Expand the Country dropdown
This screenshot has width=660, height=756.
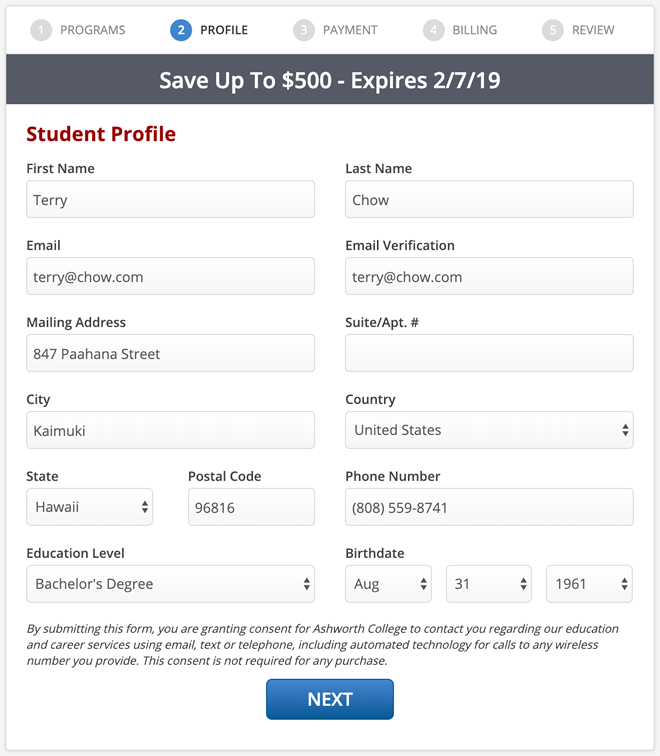(x=489, y=430)
